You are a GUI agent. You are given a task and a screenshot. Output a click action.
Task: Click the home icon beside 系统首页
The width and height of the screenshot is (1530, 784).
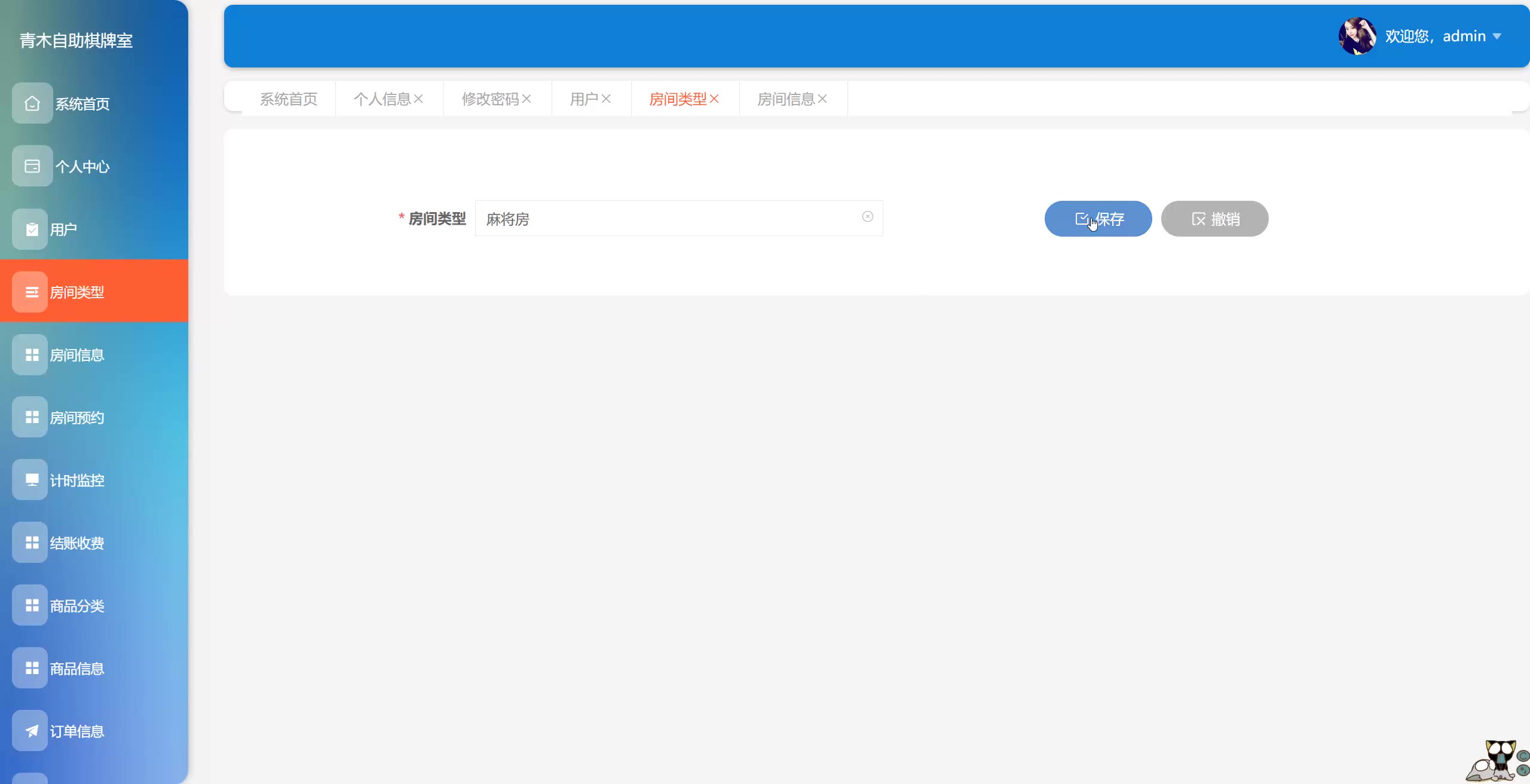pyautogui.click(x=32, y=103)
